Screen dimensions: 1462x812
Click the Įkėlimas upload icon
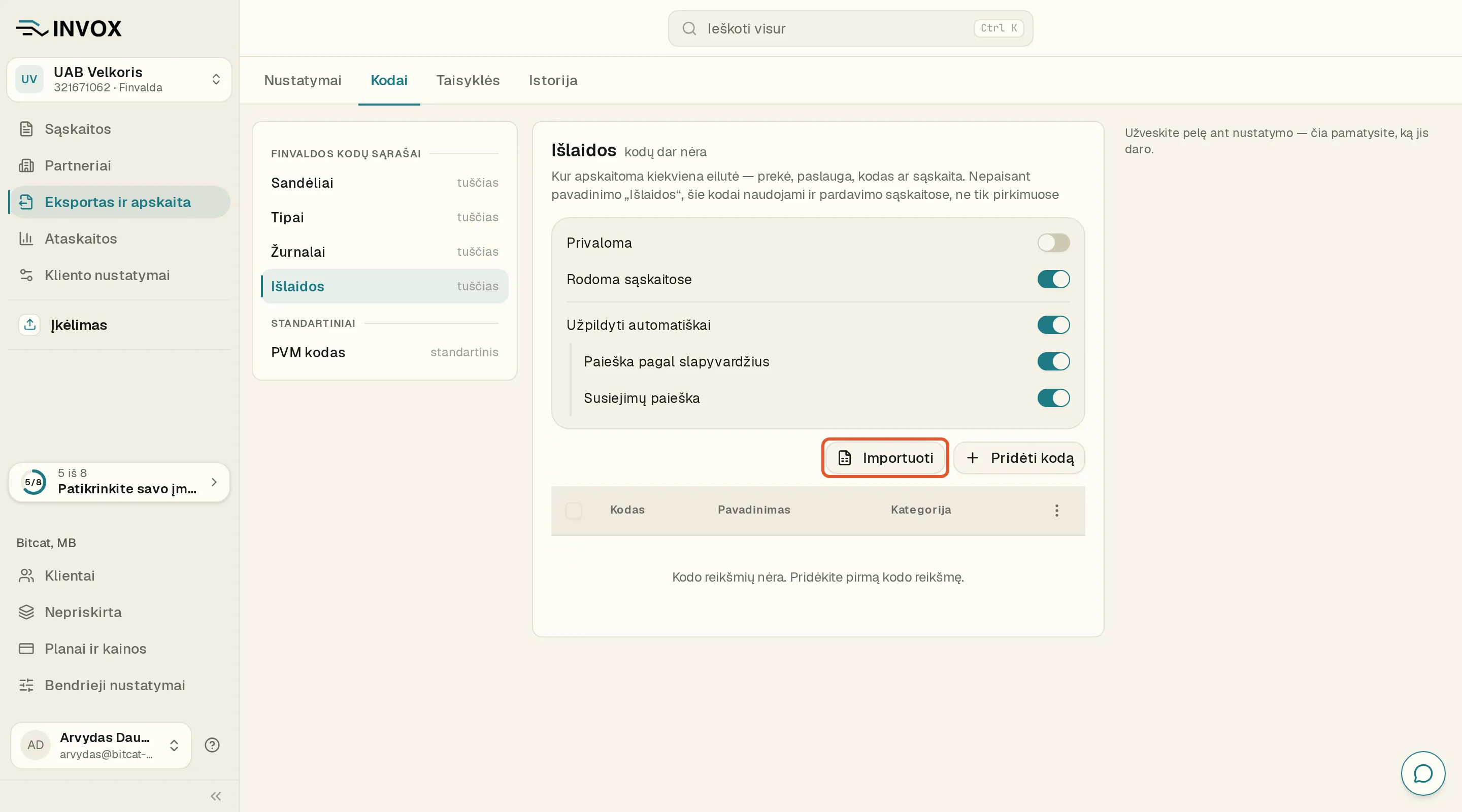[x=29, y=325]
